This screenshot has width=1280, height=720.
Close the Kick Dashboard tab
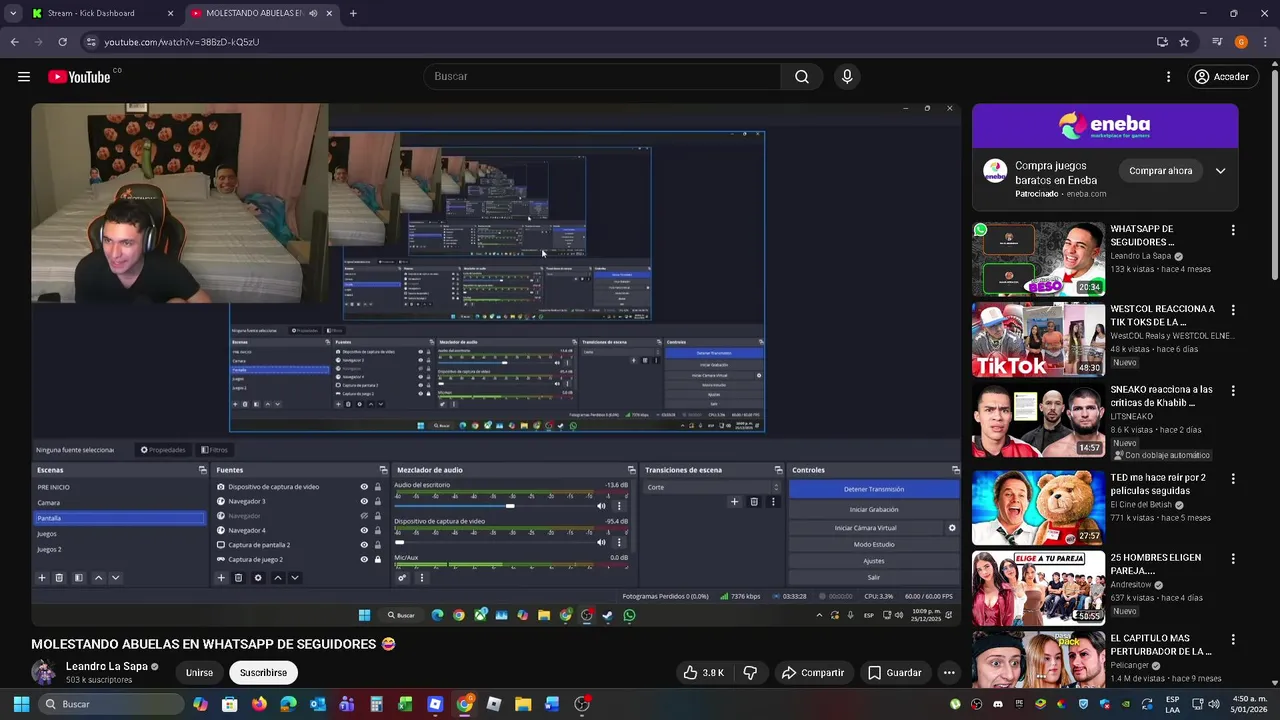pos(170,13)
